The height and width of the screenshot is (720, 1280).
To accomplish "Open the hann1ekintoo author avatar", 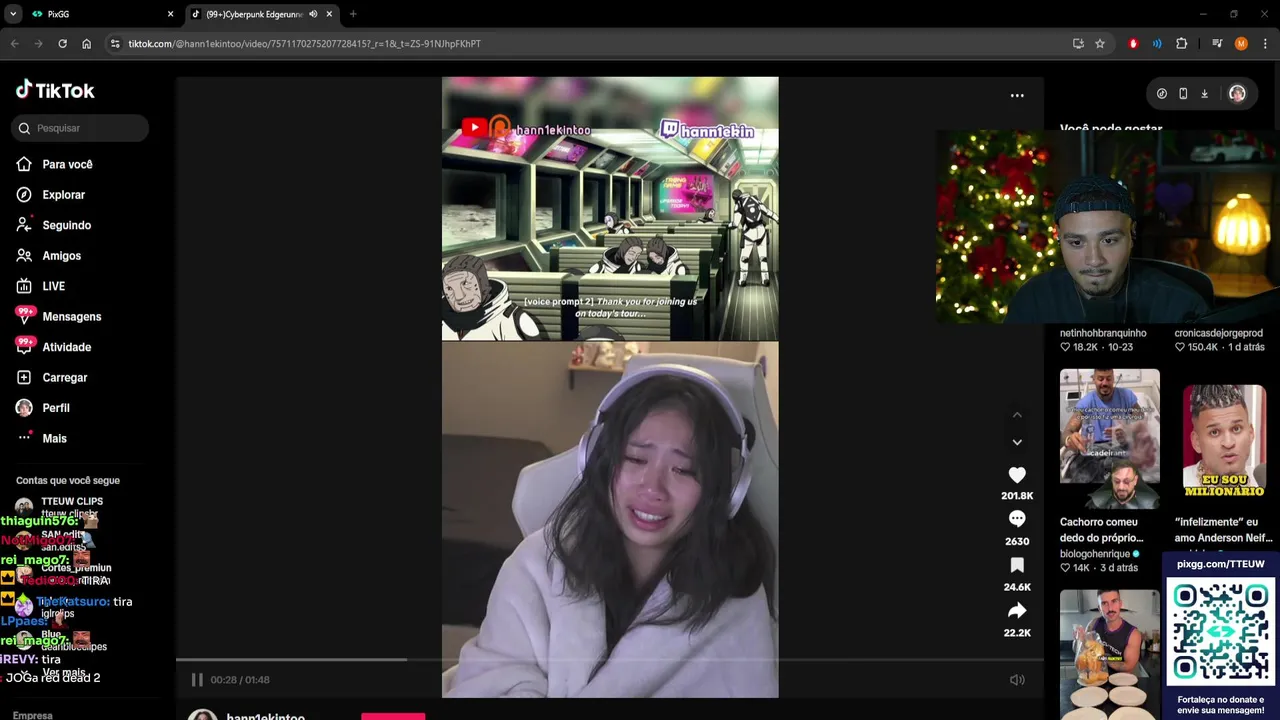I will (x=203, y=715).
